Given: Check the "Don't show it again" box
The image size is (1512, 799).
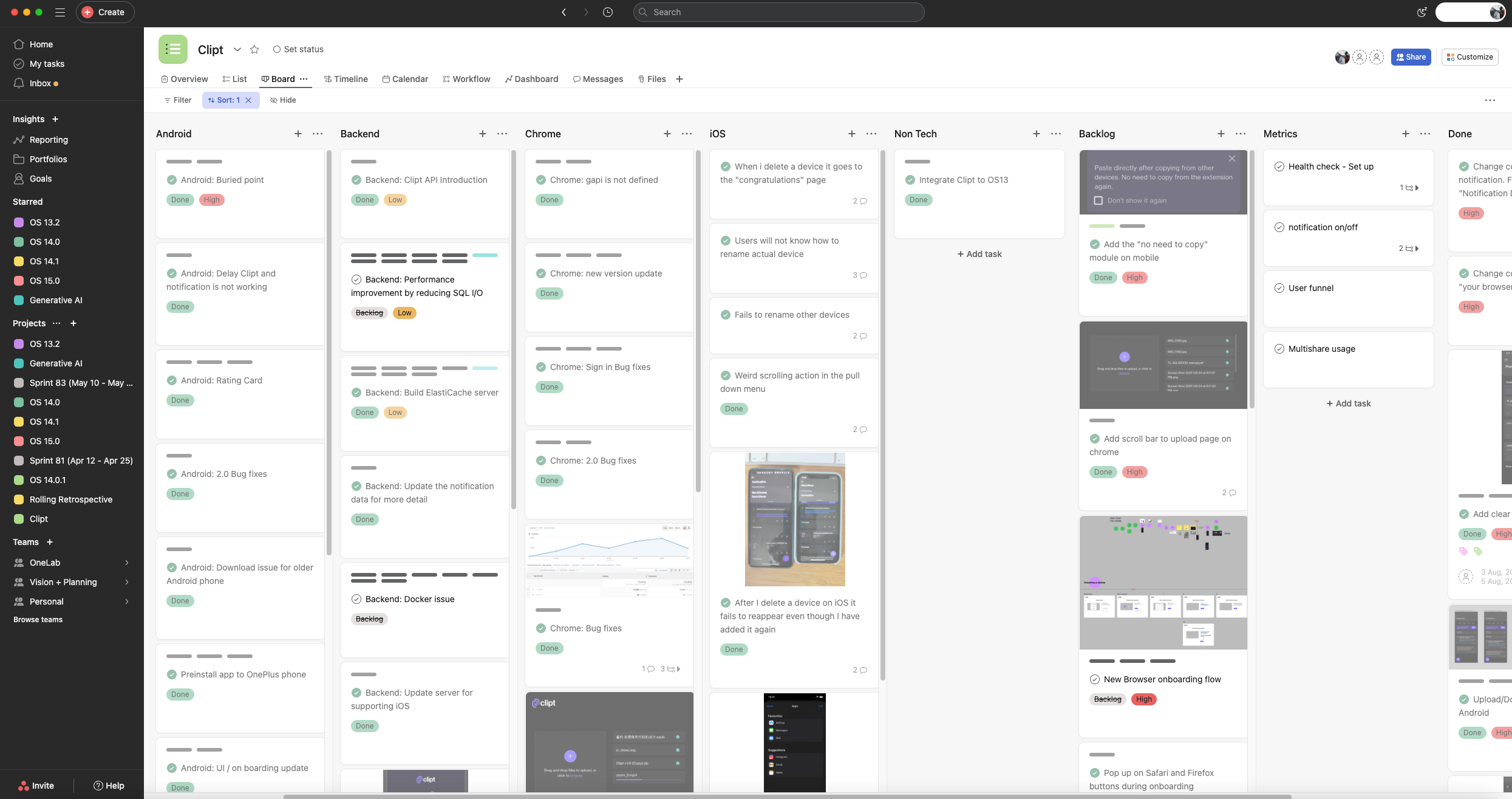Looking at the screenshot, I should [x=1098, y=201].
